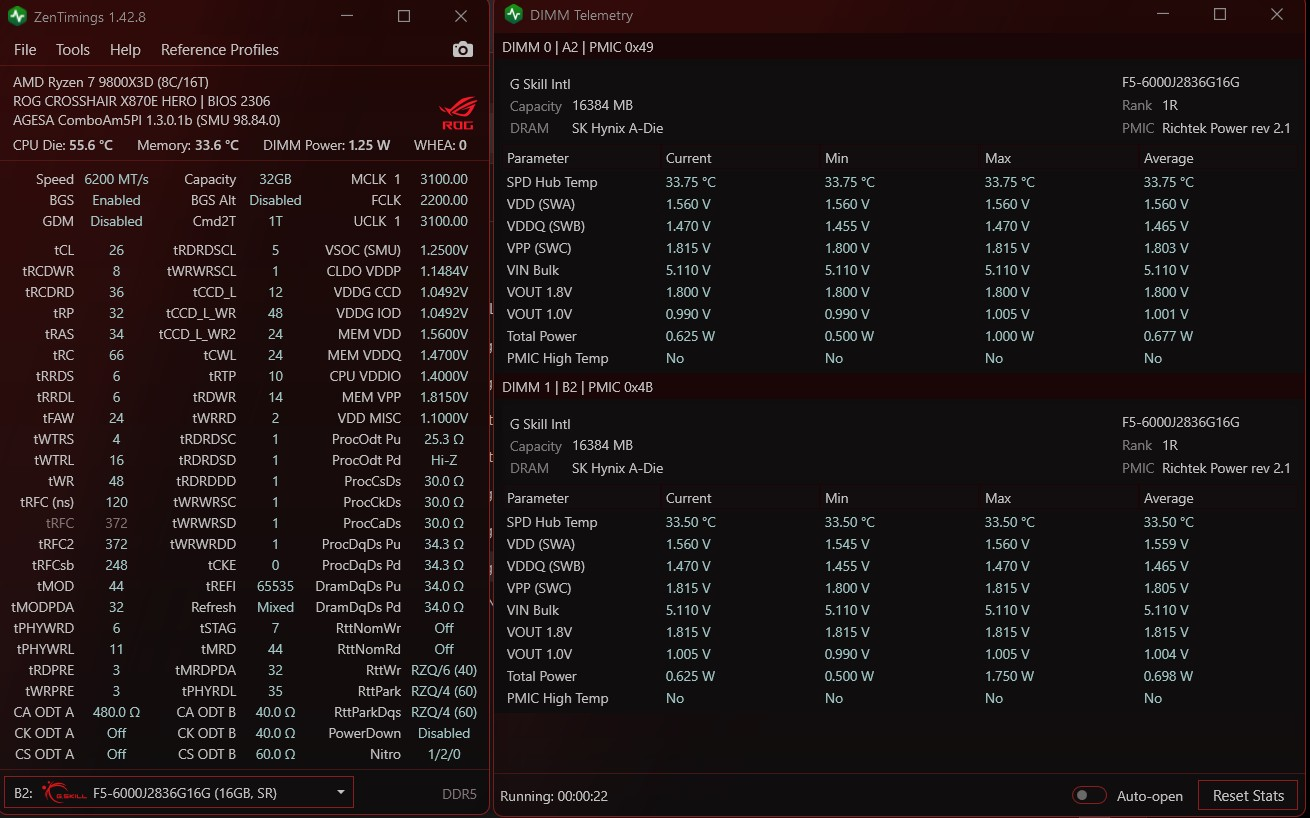Open the Tools menu
The image size is (1310, 818).
[x=73, y=50]
